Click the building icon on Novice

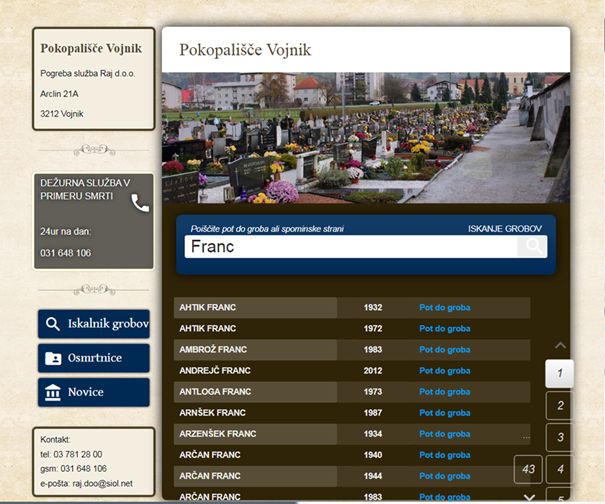[x=53, y=392]
